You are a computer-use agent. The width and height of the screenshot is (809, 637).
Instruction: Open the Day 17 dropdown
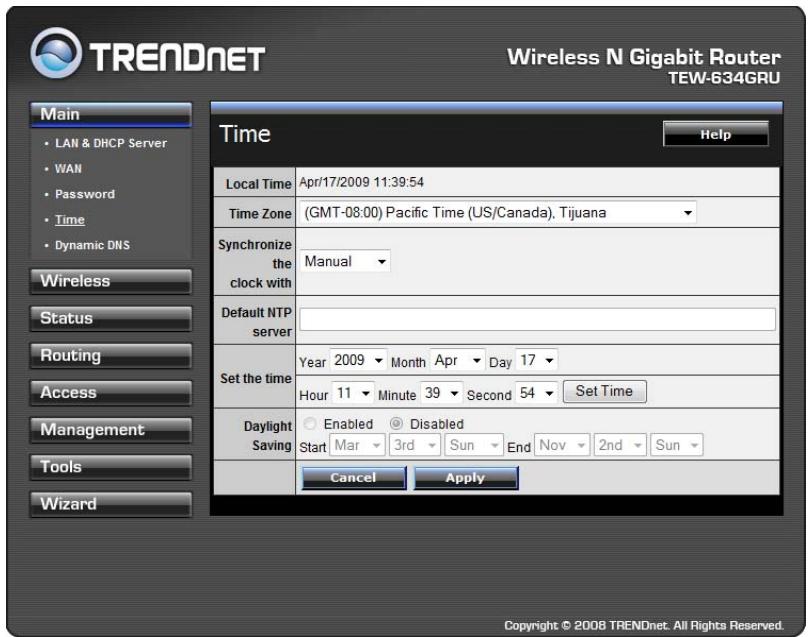536,360
